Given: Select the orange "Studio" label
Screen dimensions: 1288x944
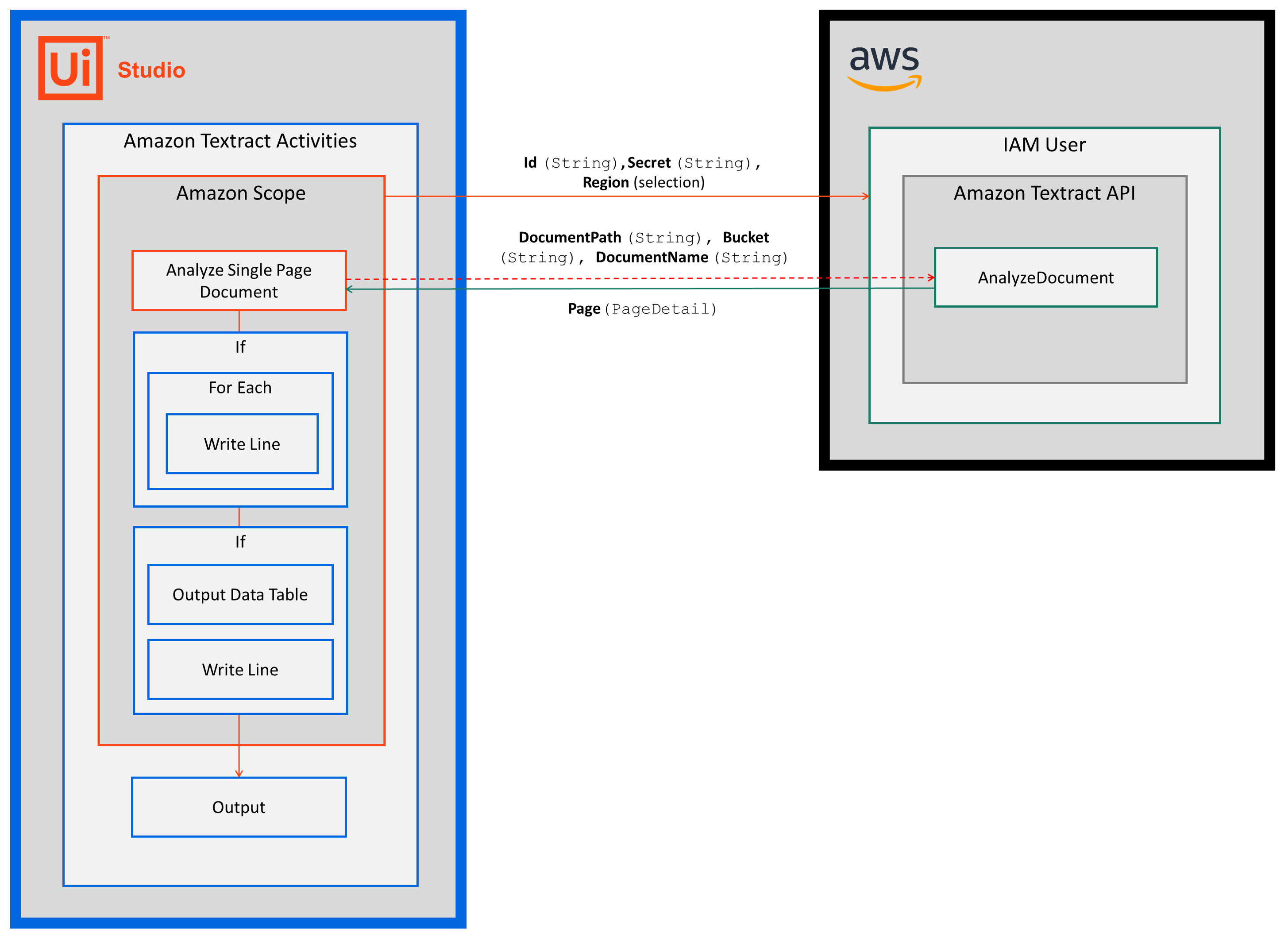Looking at the screenshot, I should 151,70.
